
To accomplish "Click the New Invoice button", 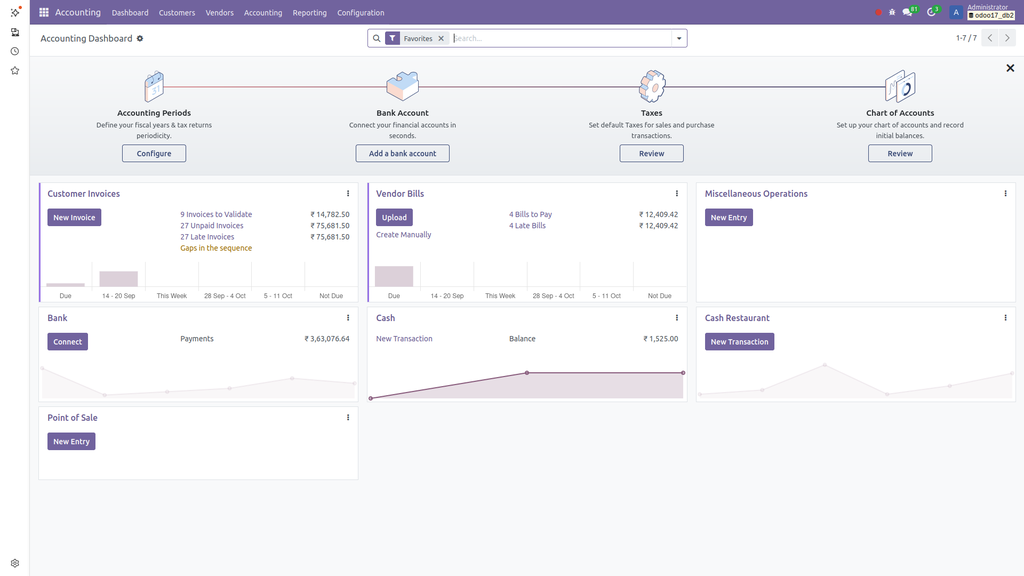I will pos(73,217).
